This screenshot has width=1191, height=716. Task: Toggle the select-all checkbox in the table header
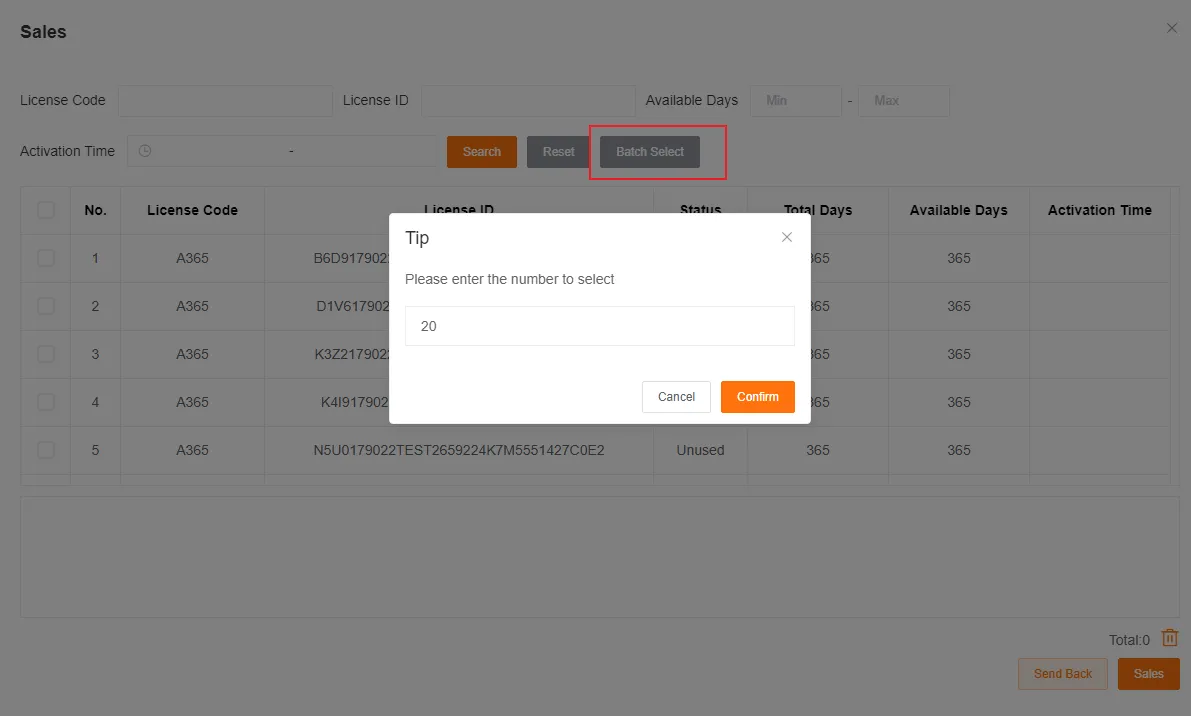coord(45,210)
